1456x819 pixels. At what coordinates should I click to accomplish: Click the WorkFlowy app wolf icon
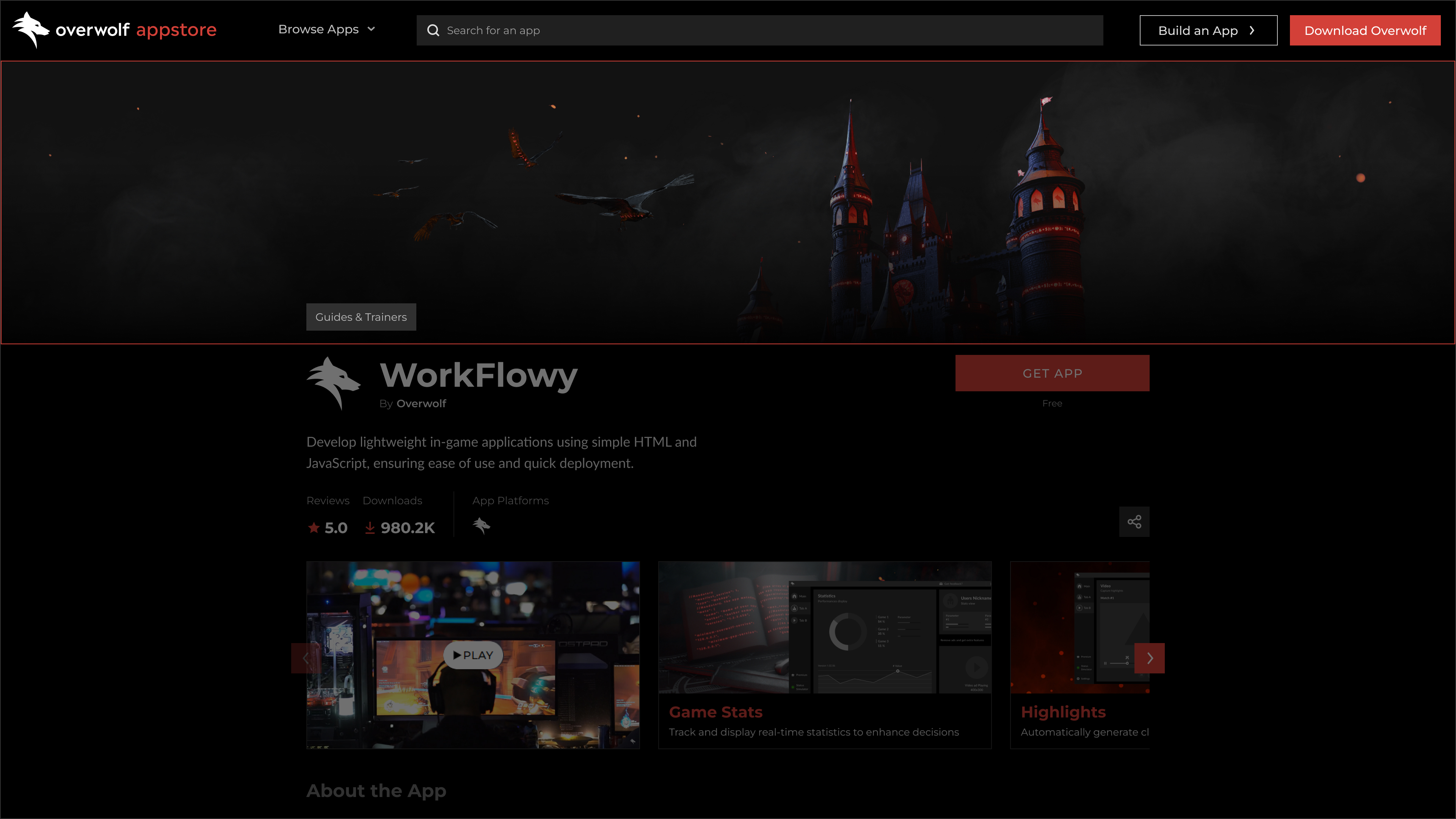334,383
